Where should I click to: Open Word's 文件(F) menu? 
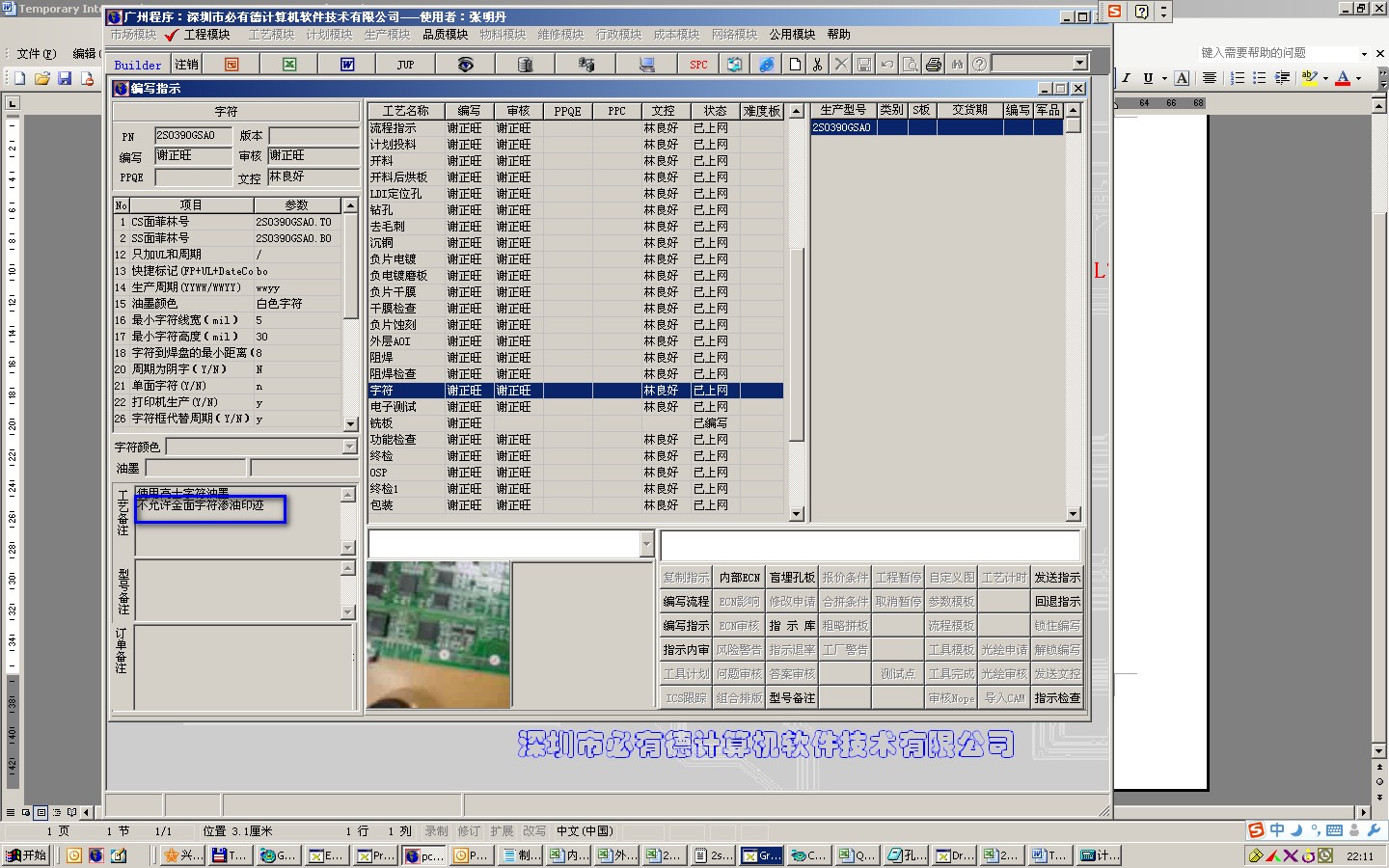[x=37, y=54]
